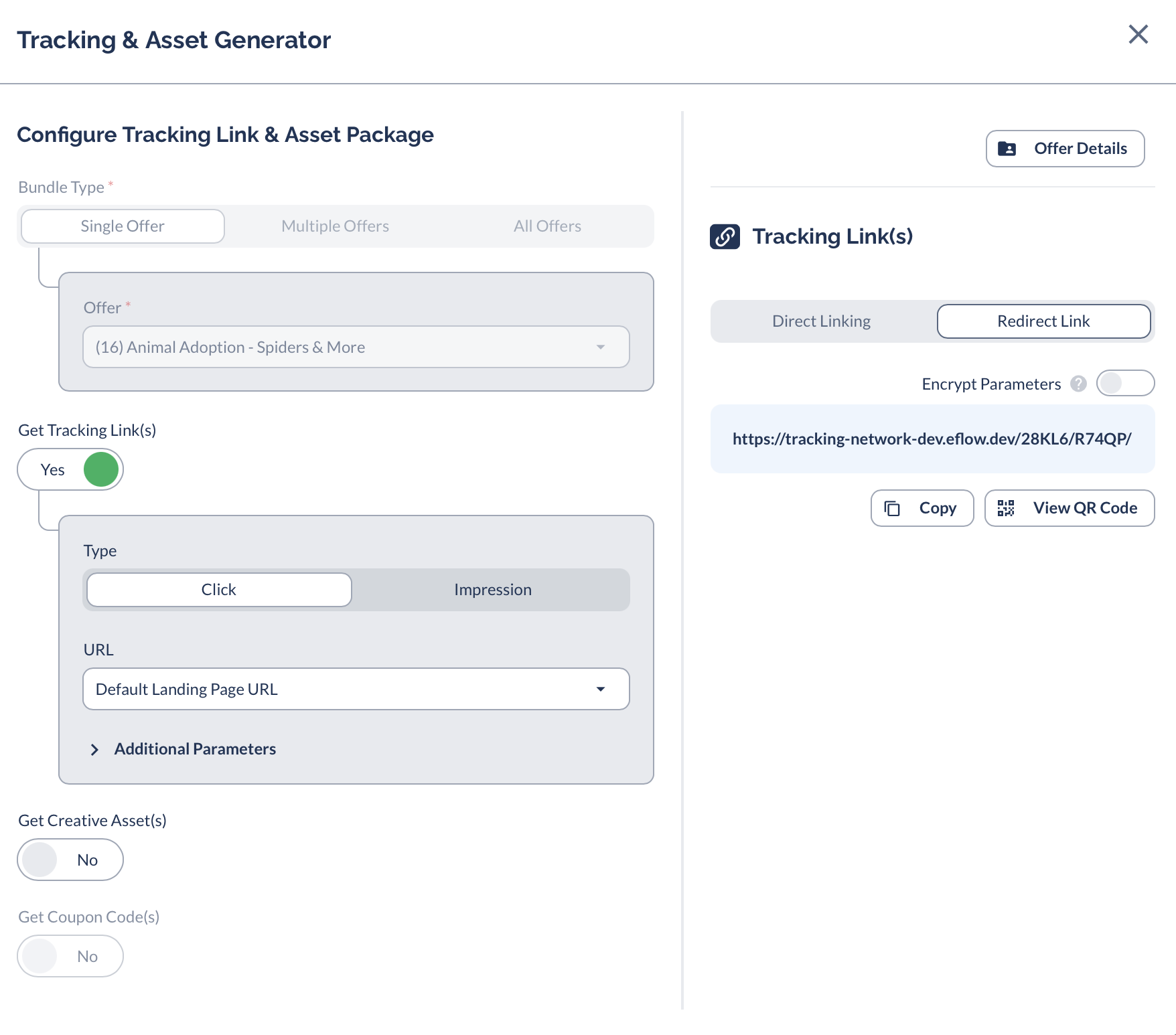Screen dimensions: 1176x1035
Task: Click the chain link icon beside Tracking Link(s)
Action: tap(725, 236)
